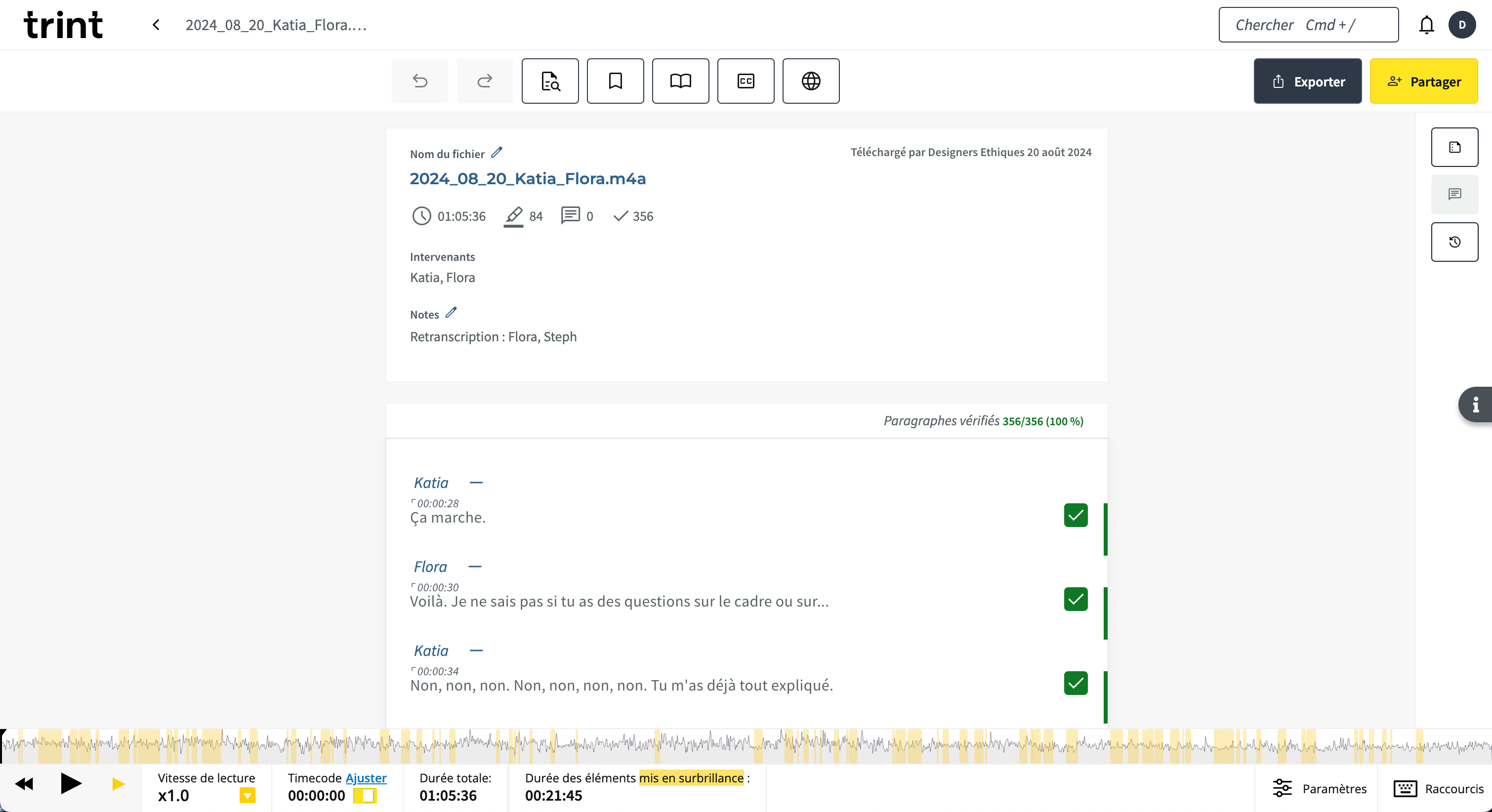Click the pencil icon beside Notes
This screenshot has height=812, width=1492.
pos(451,313)
